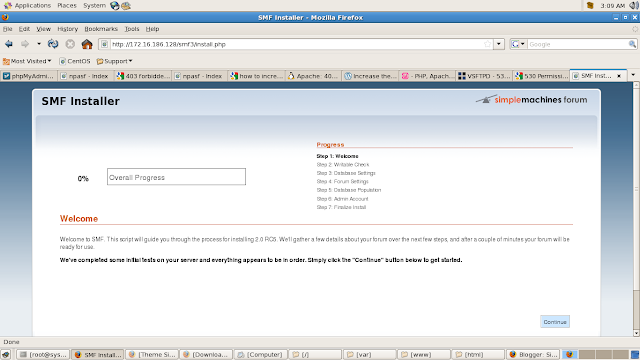Screen dimensions: 640x360
Task: Expand the Support bookmarks folder
Action: (114, 61)
